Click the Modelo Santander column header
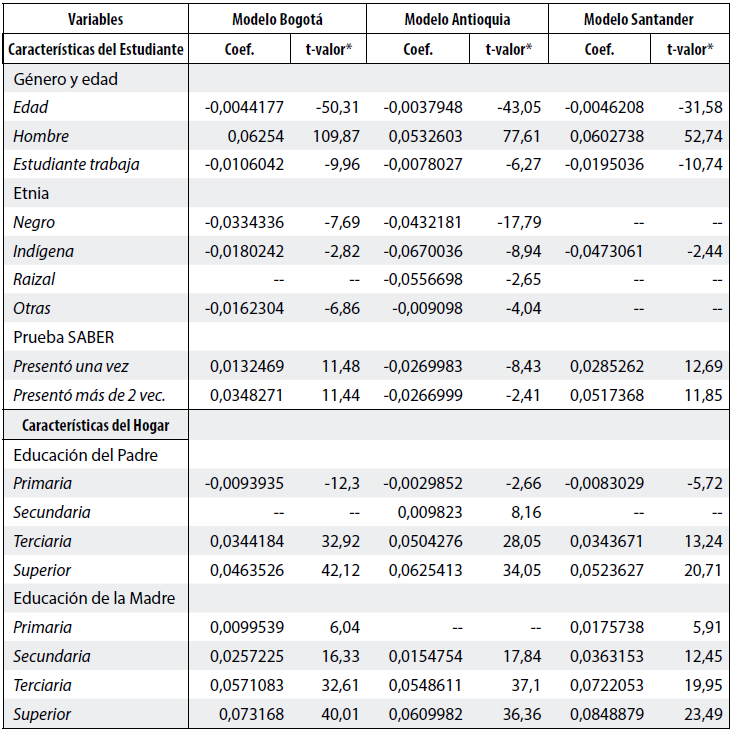The width and height of the screenshot is (732, 732). click(638, 19)
